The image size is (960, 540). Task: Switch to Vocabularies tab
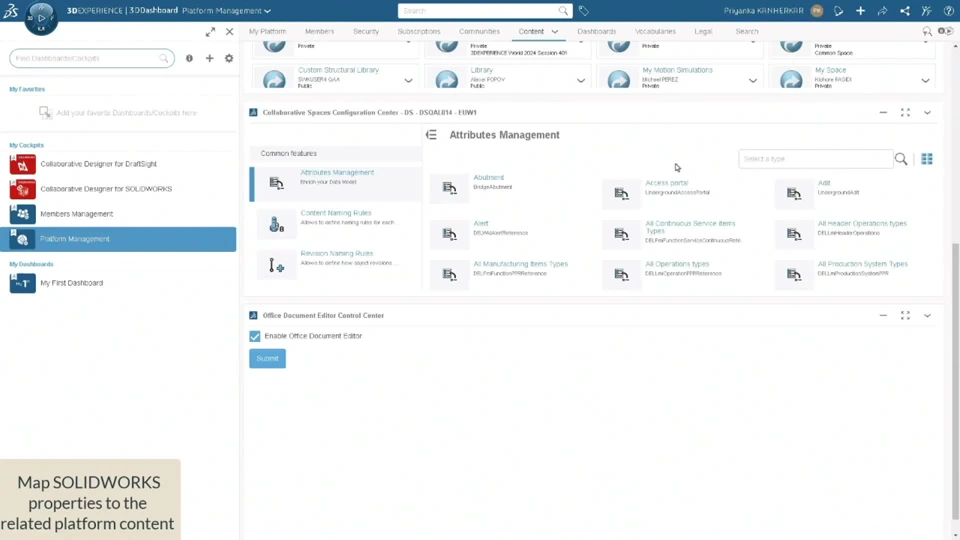655,31
